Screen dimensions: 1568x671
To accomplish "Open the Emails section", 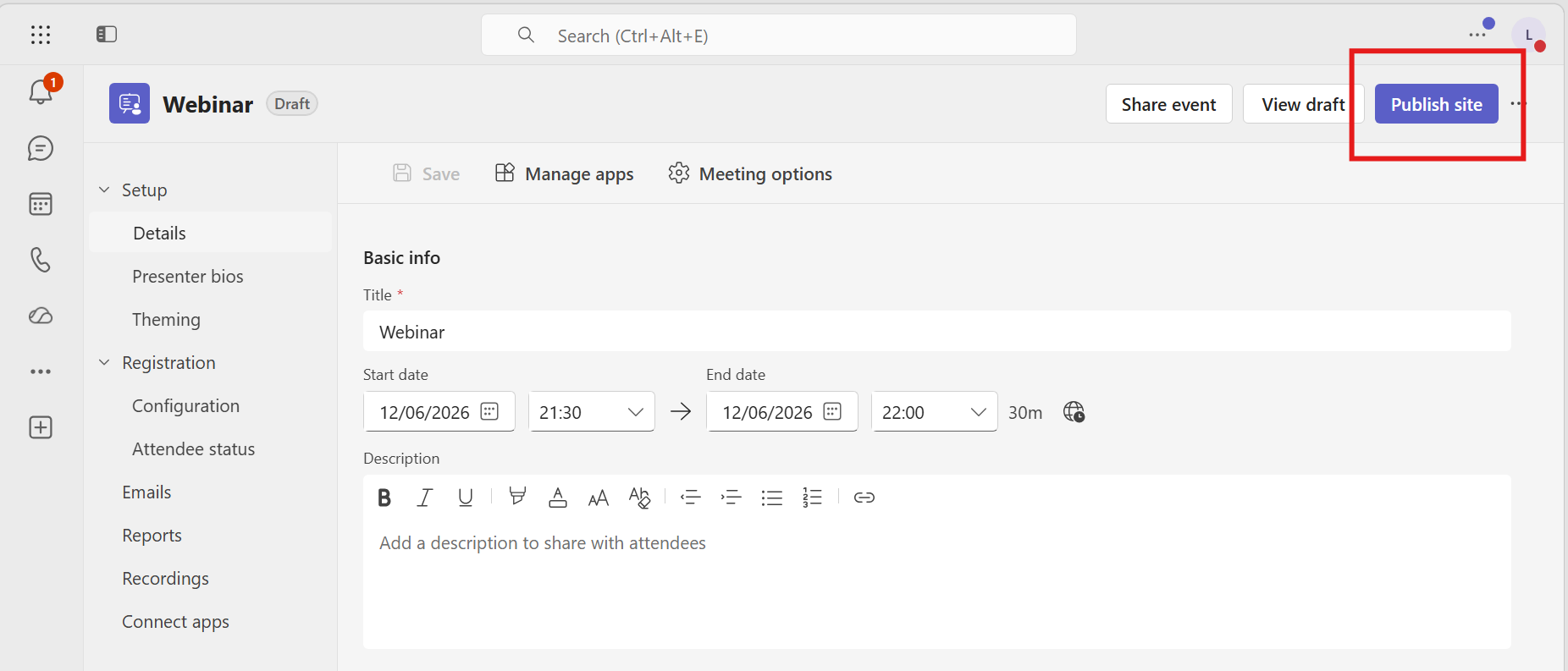I will click(x=146, y=492).
